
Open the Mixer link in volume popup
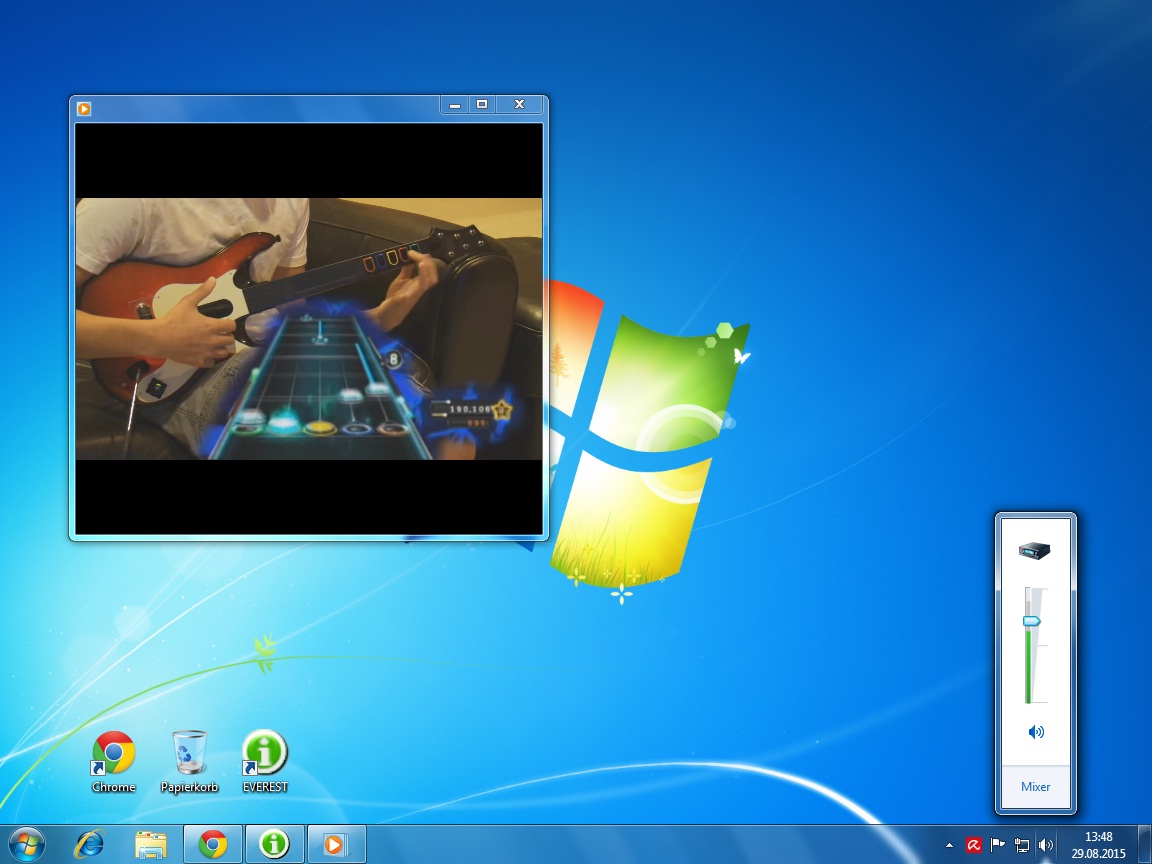[1035, 787]
